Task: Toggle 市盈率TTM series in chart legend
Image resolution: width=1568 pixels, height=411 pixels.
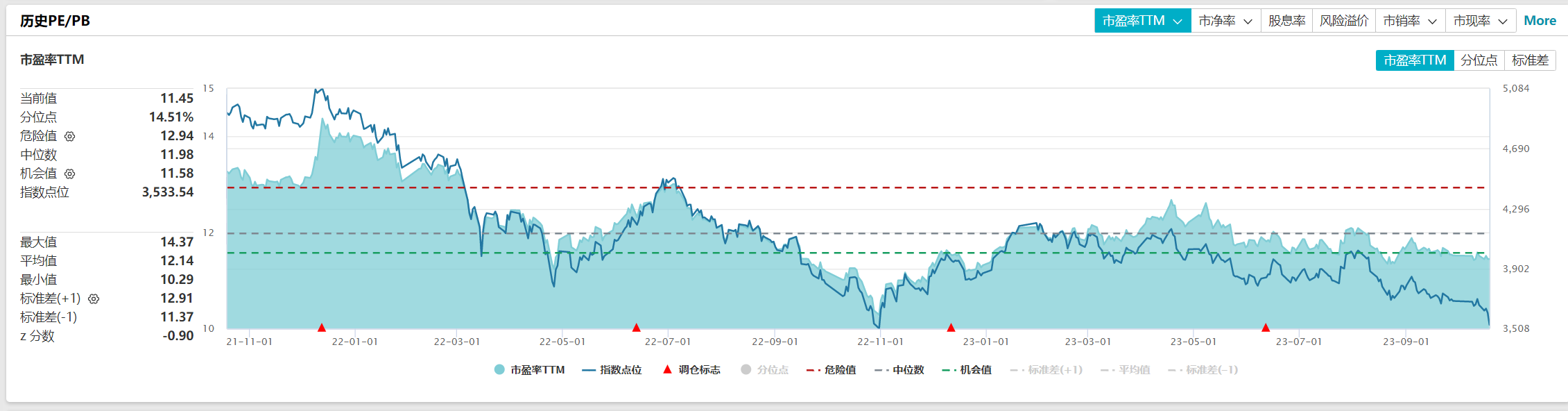Action: tap(529, 370)
